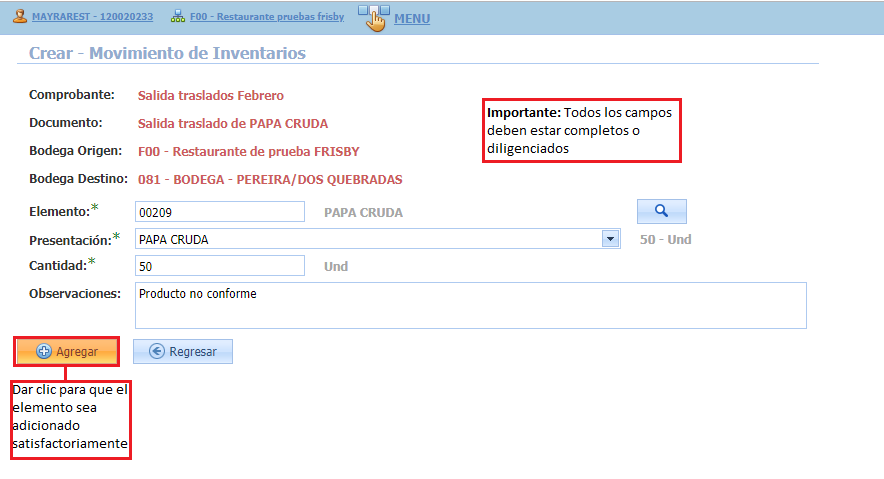Expand the Presentación dropdown arrow

pos(610,239)
